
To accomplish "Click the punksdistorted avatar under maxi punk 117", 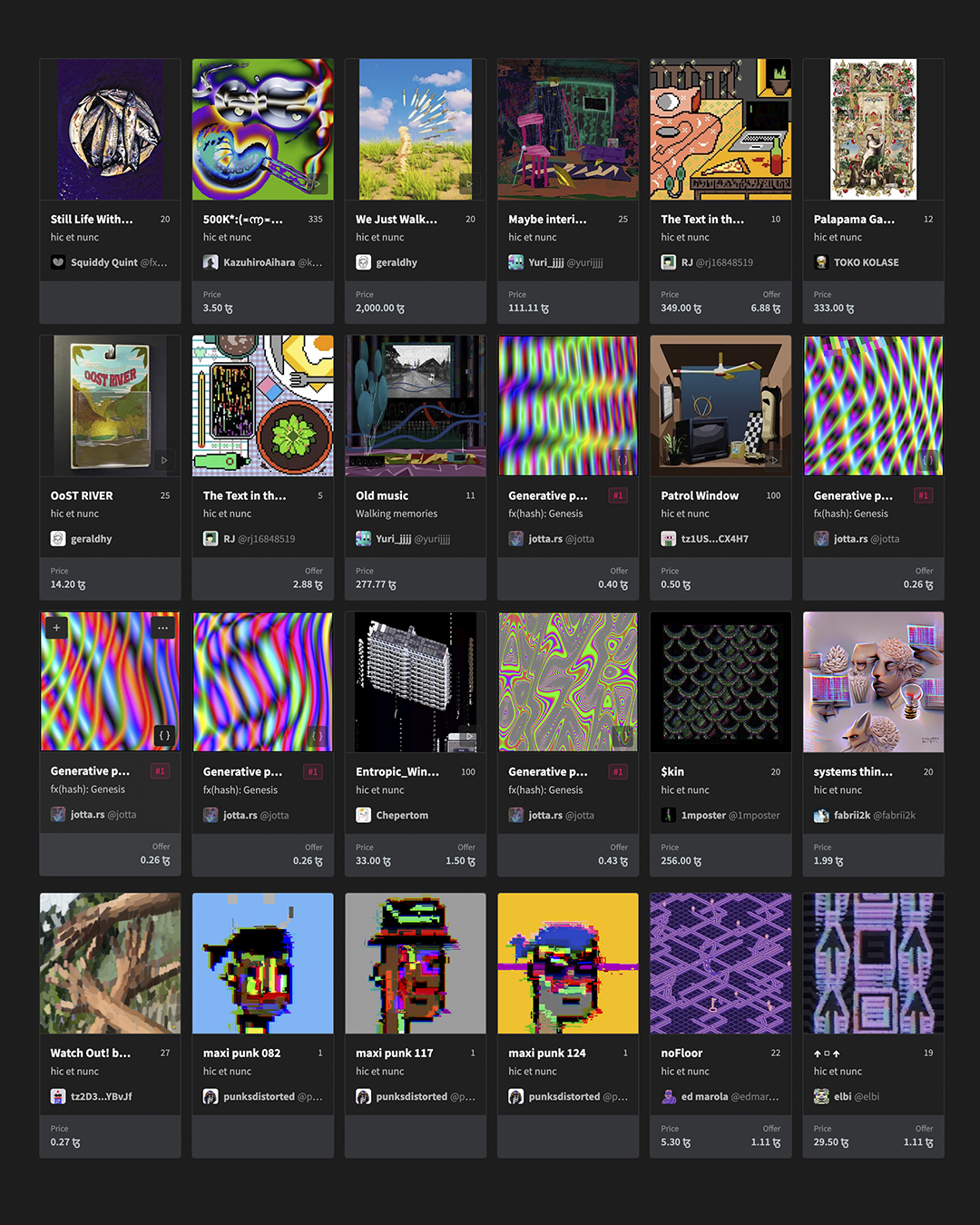I will [x=363, y=1096].
